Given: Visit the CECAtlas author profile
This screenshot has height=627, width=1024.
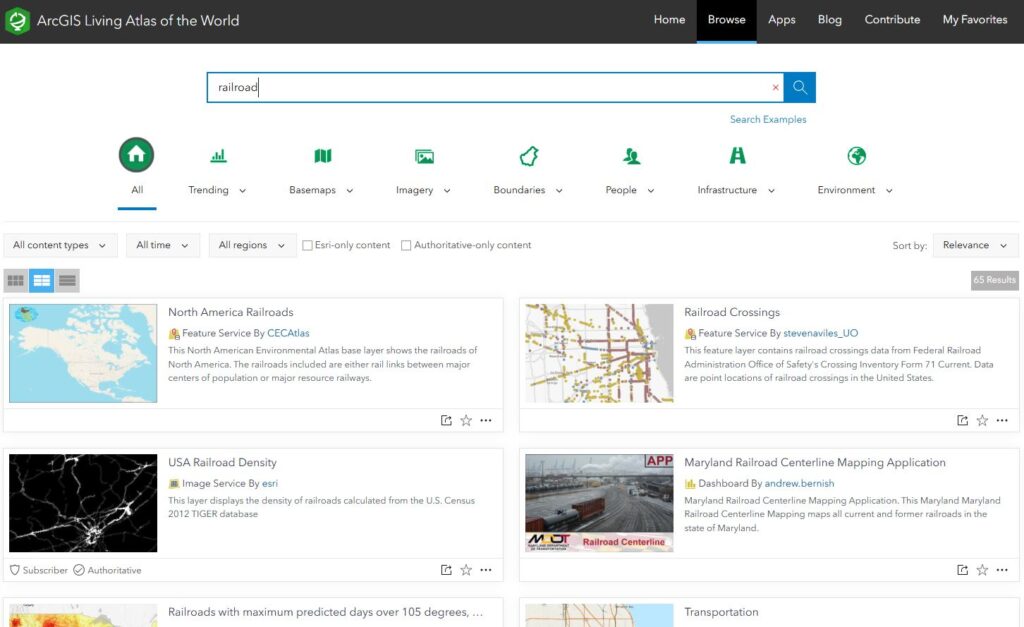Looking at the screenshot, I should 288,333.
